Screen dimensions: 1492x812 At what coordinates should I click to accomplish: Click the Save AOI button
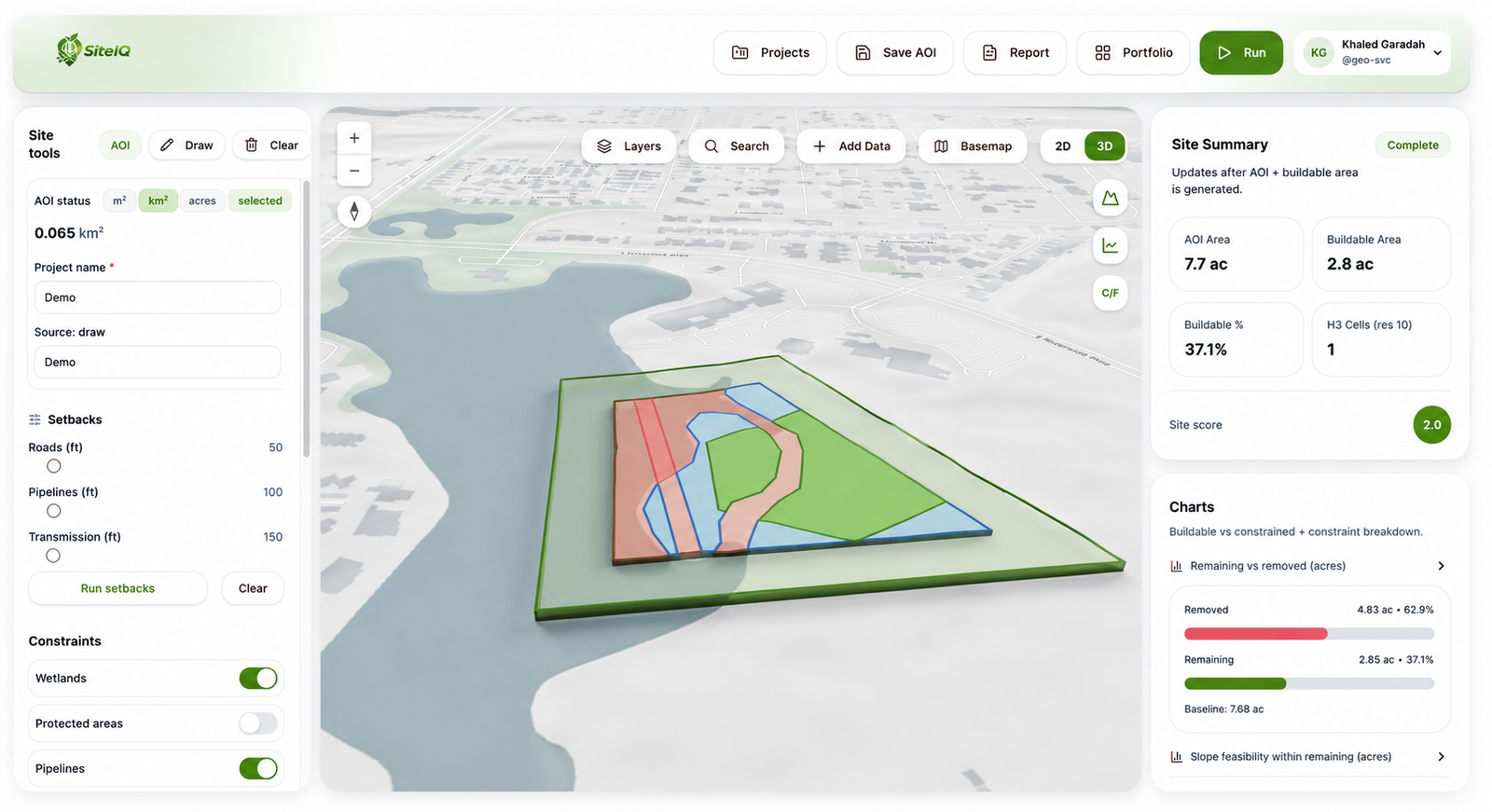coord(895,52)
